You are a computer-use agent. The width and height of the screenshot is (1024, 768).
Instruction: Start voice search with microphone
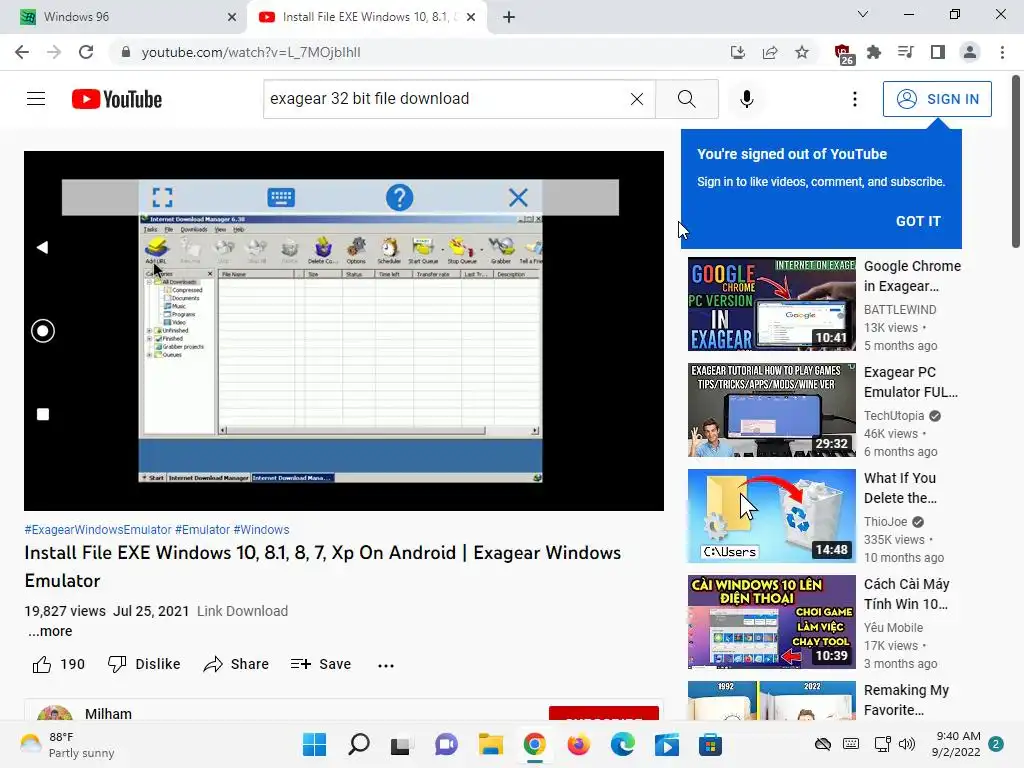746,99
